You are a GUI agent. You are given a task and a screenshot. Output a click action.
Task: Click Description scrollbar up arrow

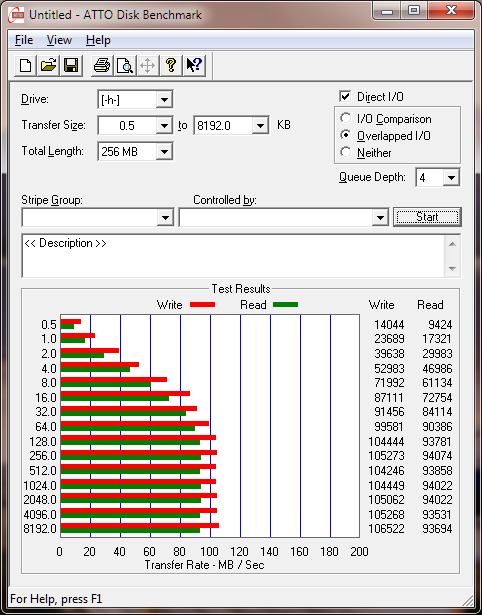pos(452,244)
